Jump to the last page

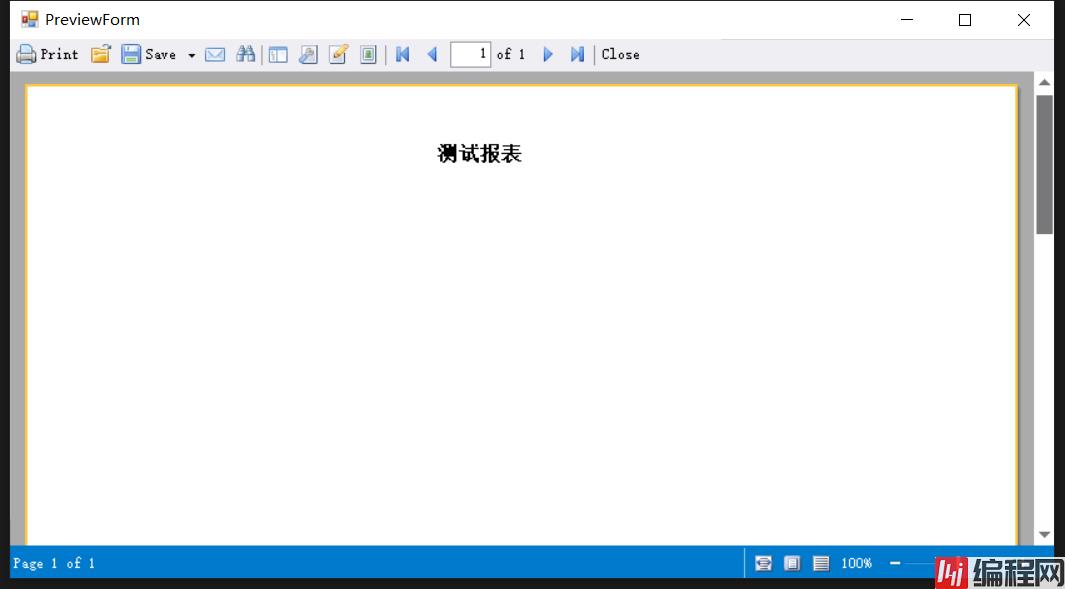click(x=577, y=55)
